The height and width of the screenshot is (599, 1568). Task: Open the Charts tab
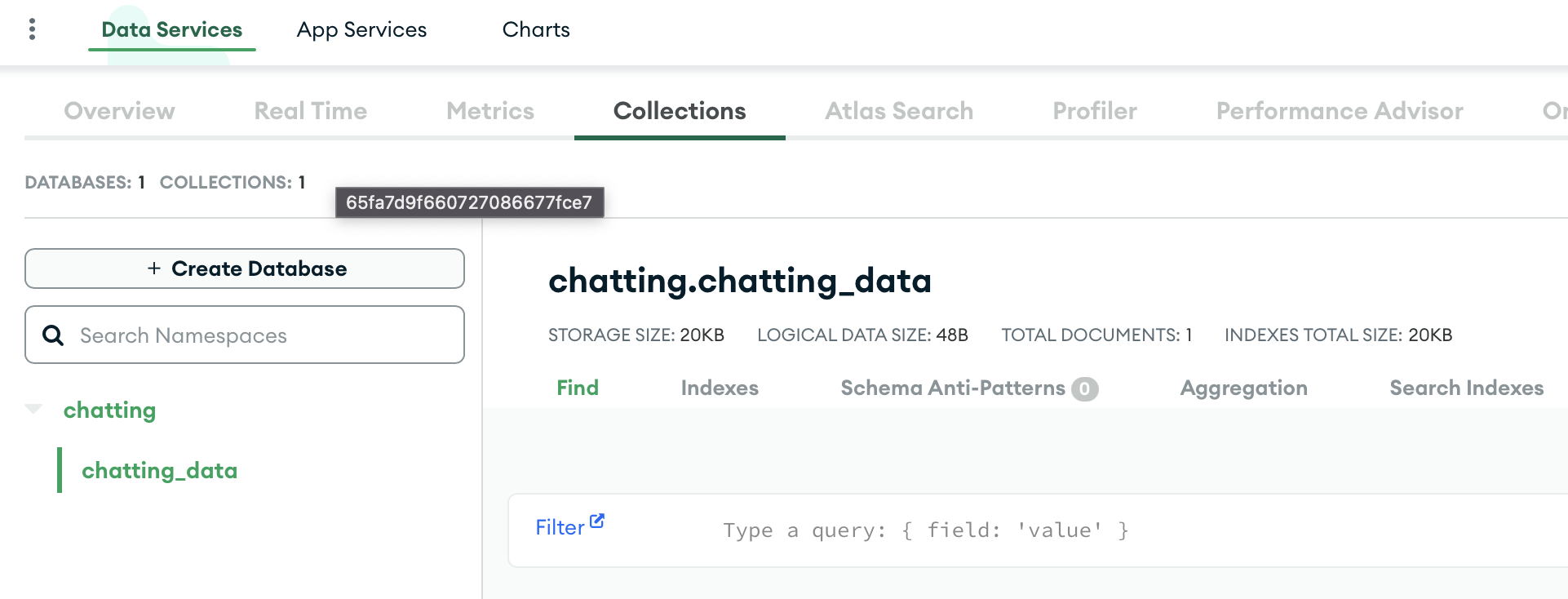(x=536, y=30)
